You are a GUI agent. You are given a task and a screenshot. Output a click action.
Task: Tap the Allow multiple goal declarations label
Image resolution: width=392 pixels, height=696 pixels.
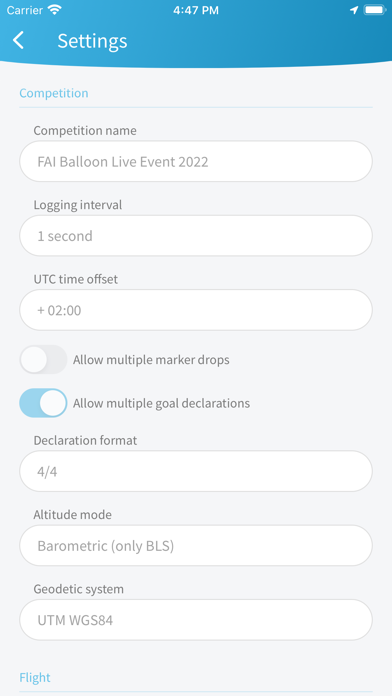[162, 403]
